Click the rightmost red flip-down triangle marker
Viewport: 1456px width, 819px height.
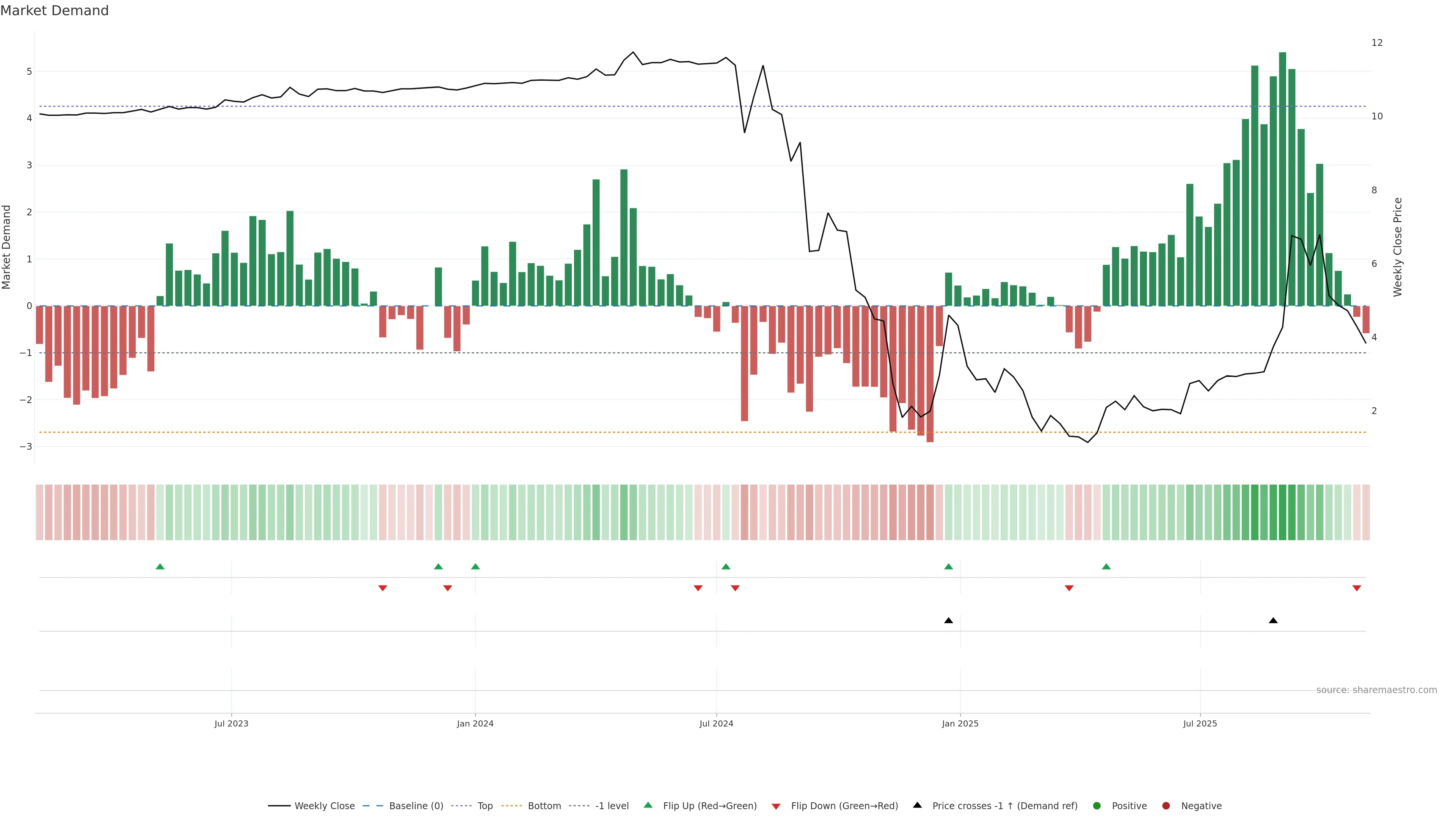tap(1357, 588)
